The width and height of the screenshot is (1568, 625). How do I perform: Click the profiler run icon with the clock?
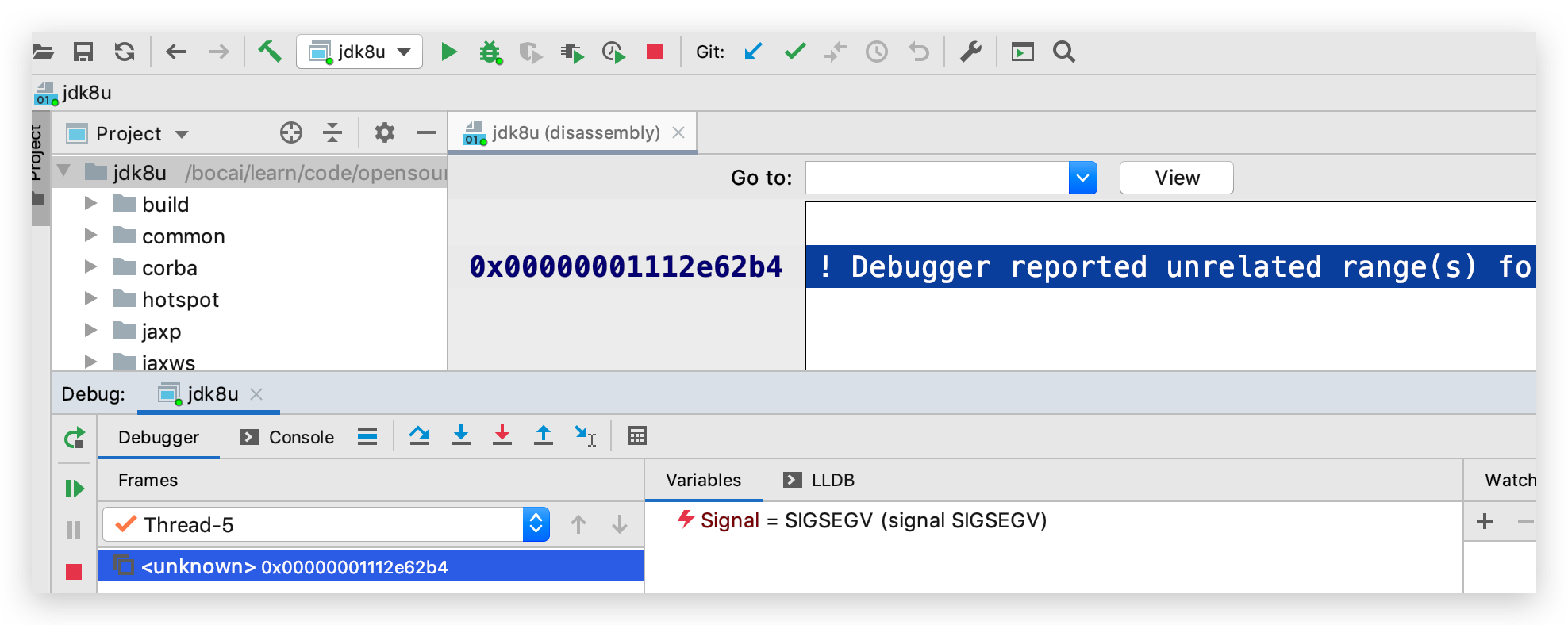tap(613, 53)
